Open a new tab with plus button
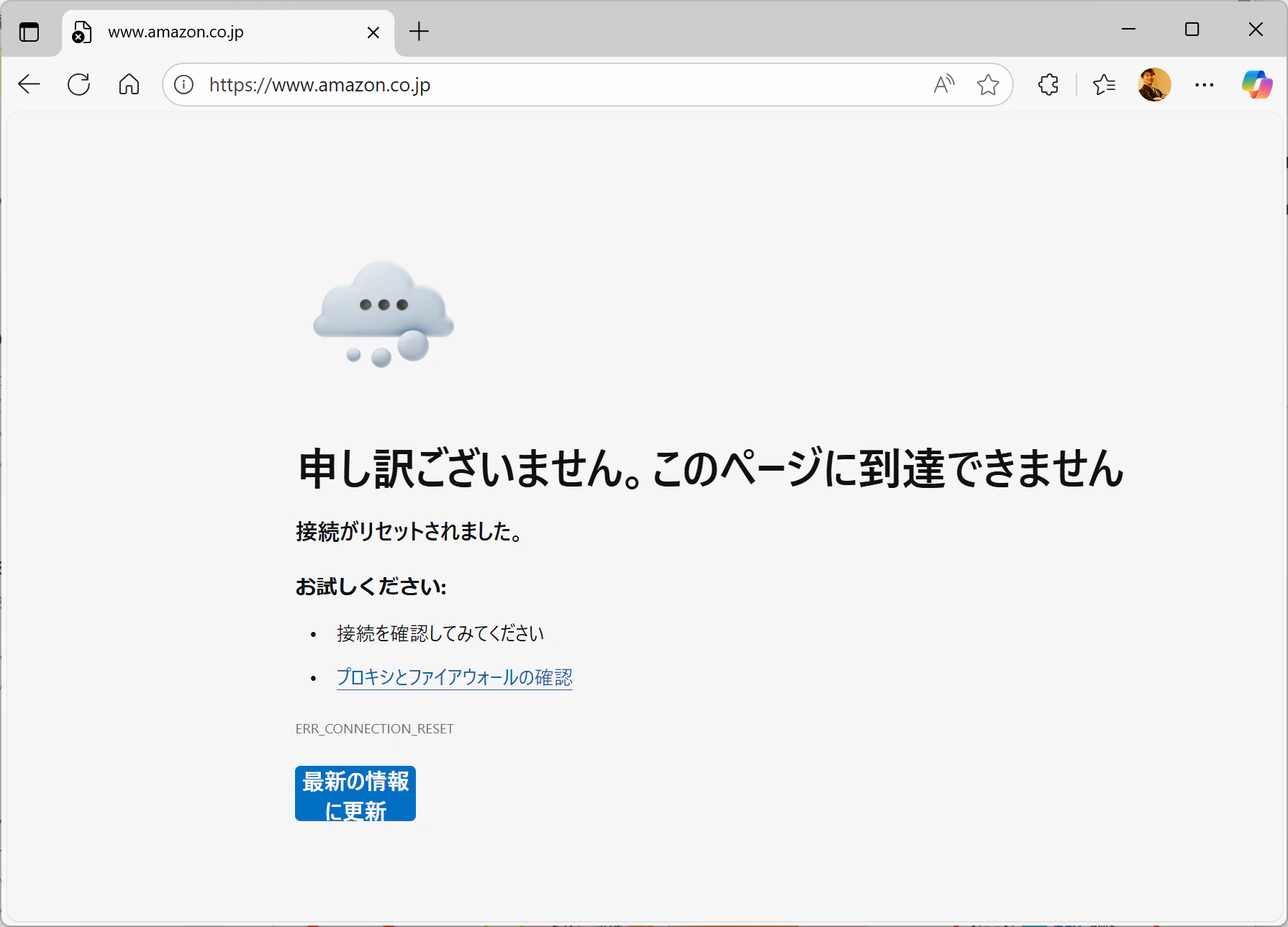1288x927 pixels. coord(419,31)
